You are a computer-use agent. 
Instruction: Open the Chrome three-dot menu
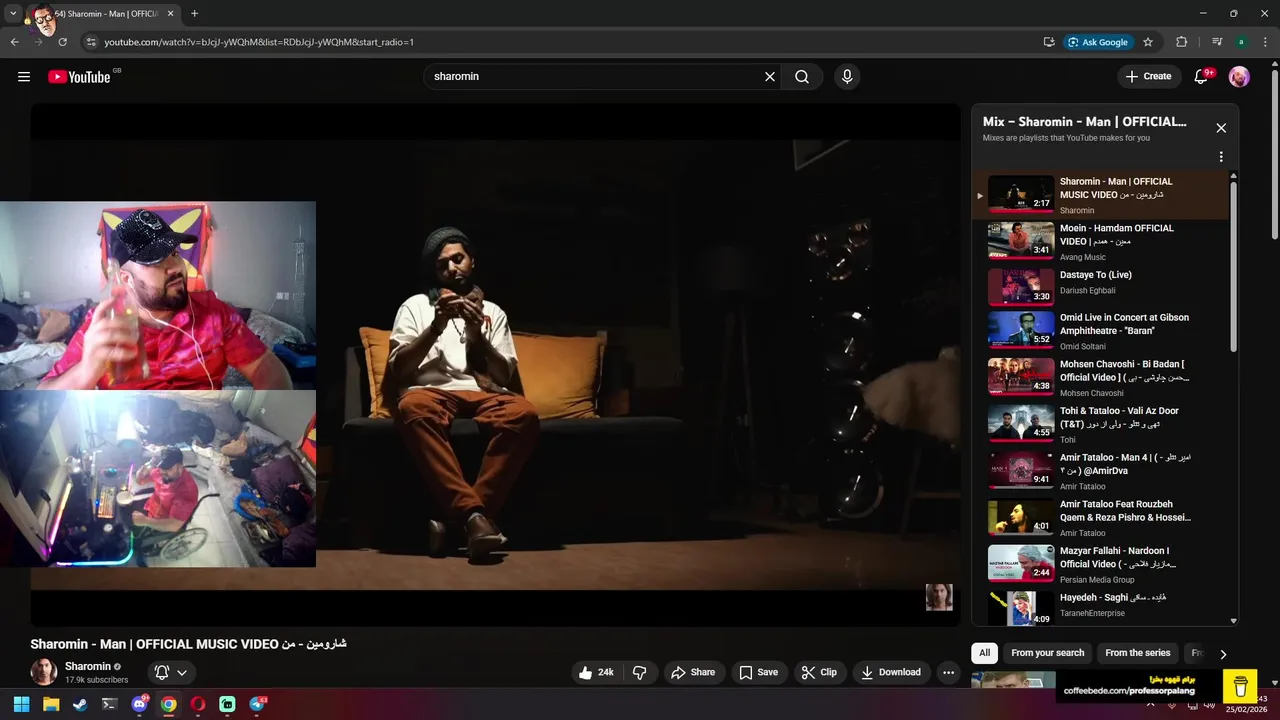click(x=1266, y=42)
